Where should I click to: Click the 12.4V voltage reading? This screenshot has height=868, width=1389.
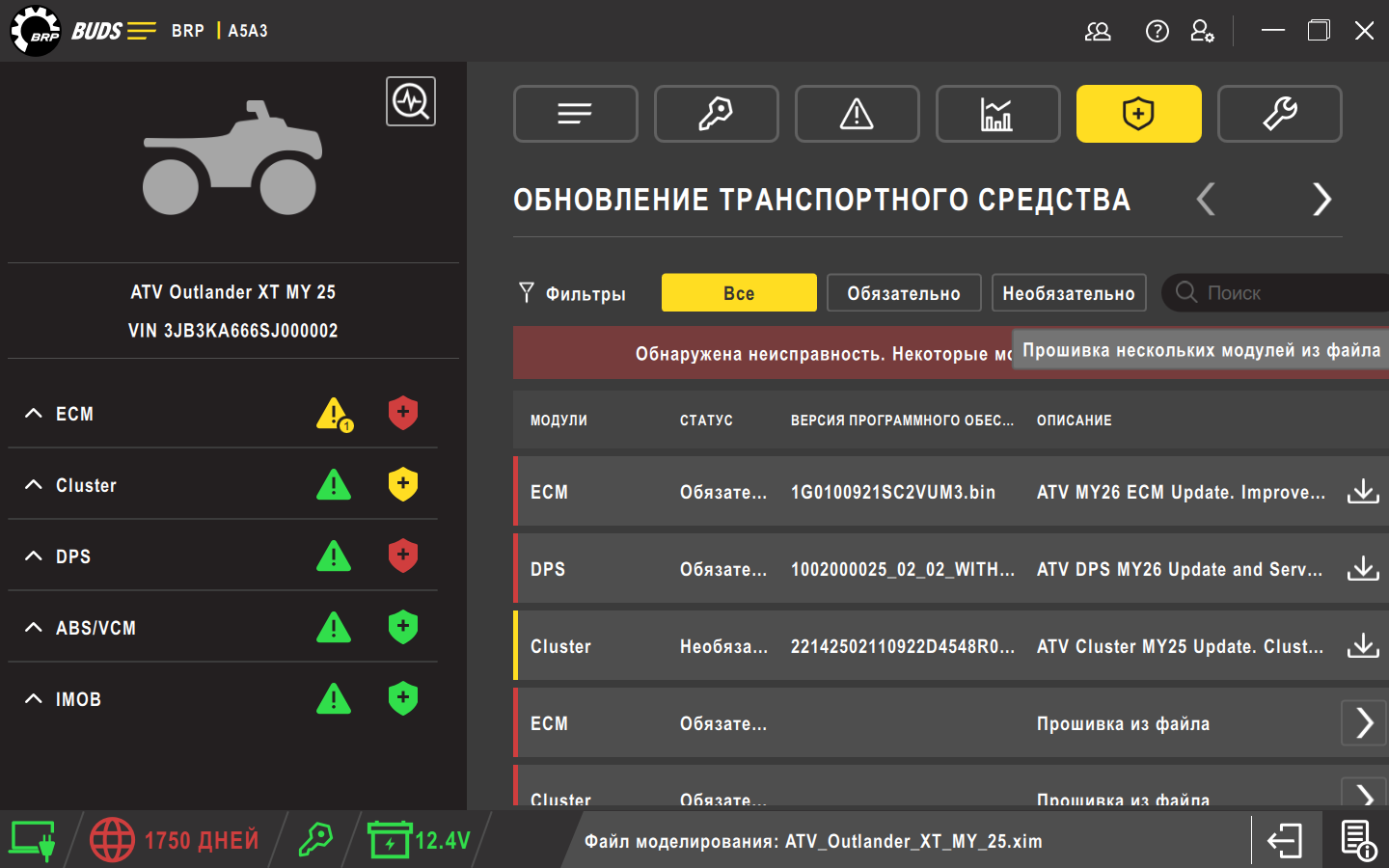(443, 841)
